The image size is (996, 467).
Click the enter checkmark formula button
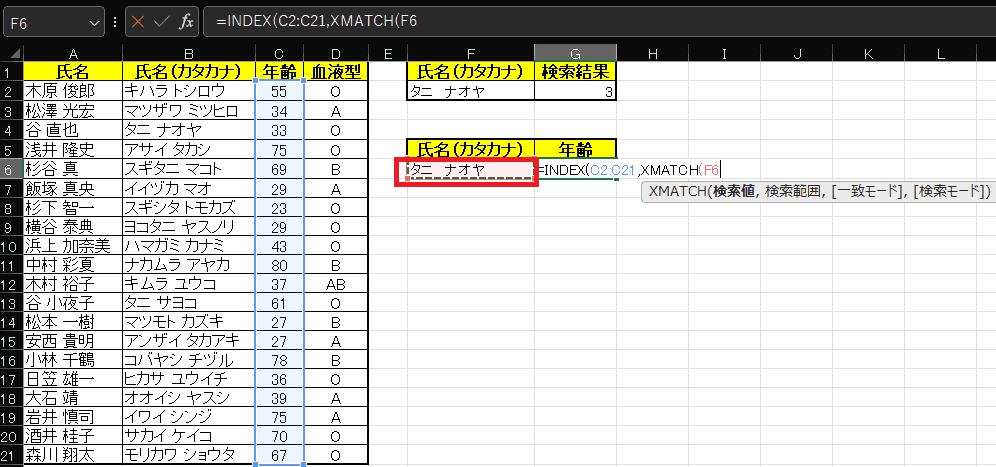[x=162, y=21]
